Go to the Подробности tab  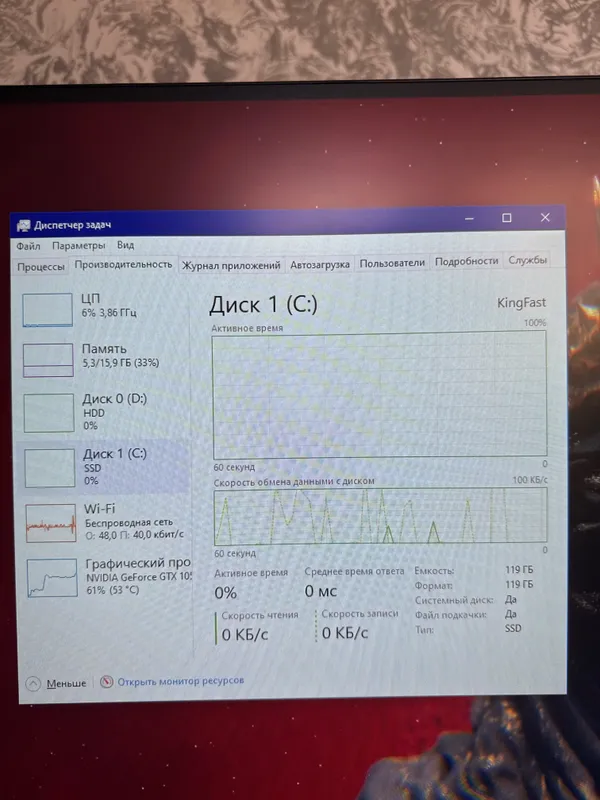pos(466,261)
